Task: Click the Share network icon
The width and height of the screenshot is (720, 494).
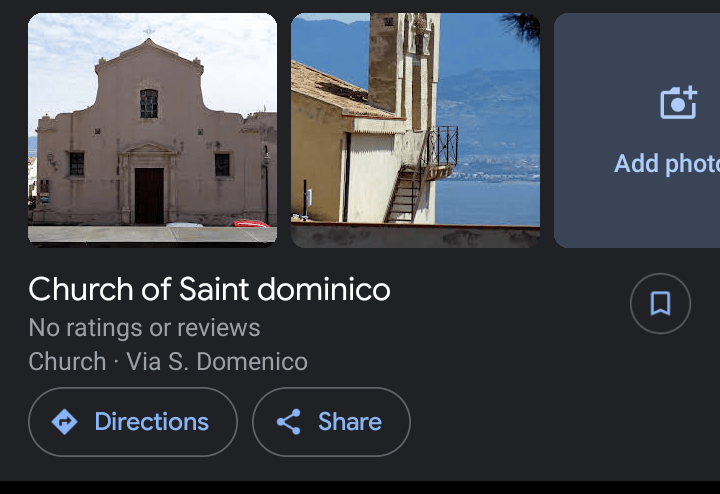Action: (289, 422)
